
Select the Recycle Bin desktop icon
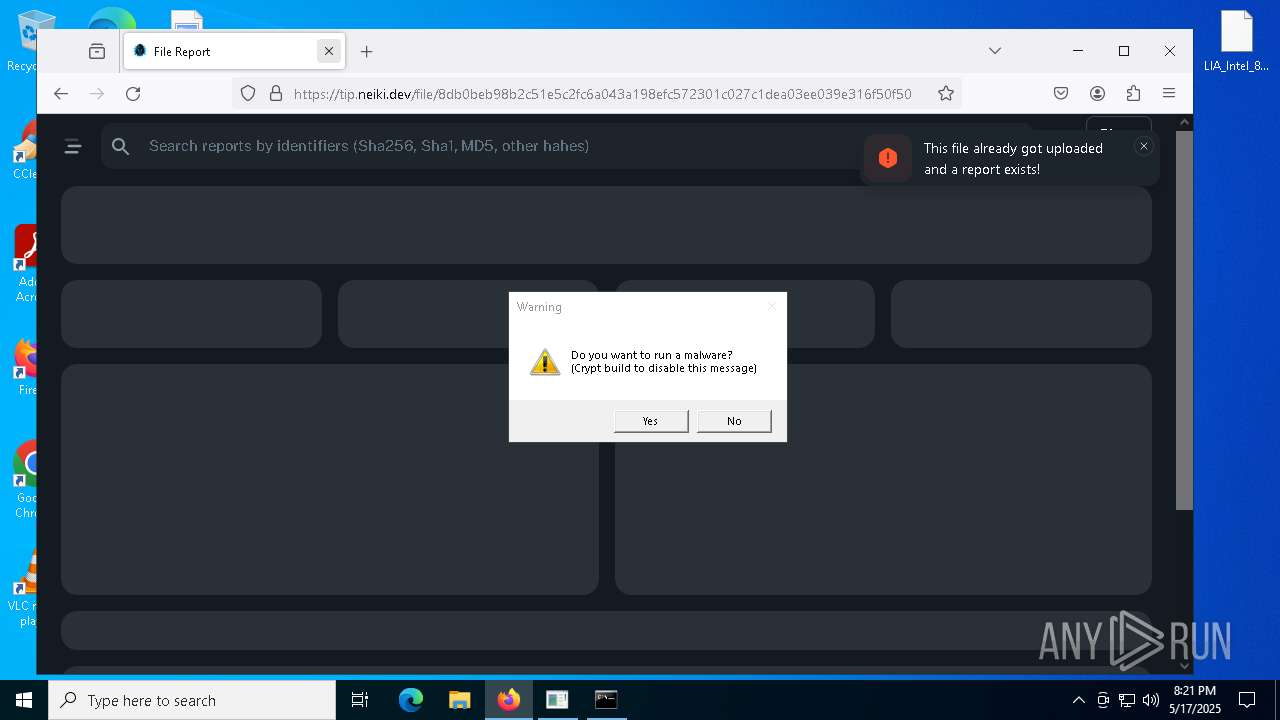(x=24, y=41)
